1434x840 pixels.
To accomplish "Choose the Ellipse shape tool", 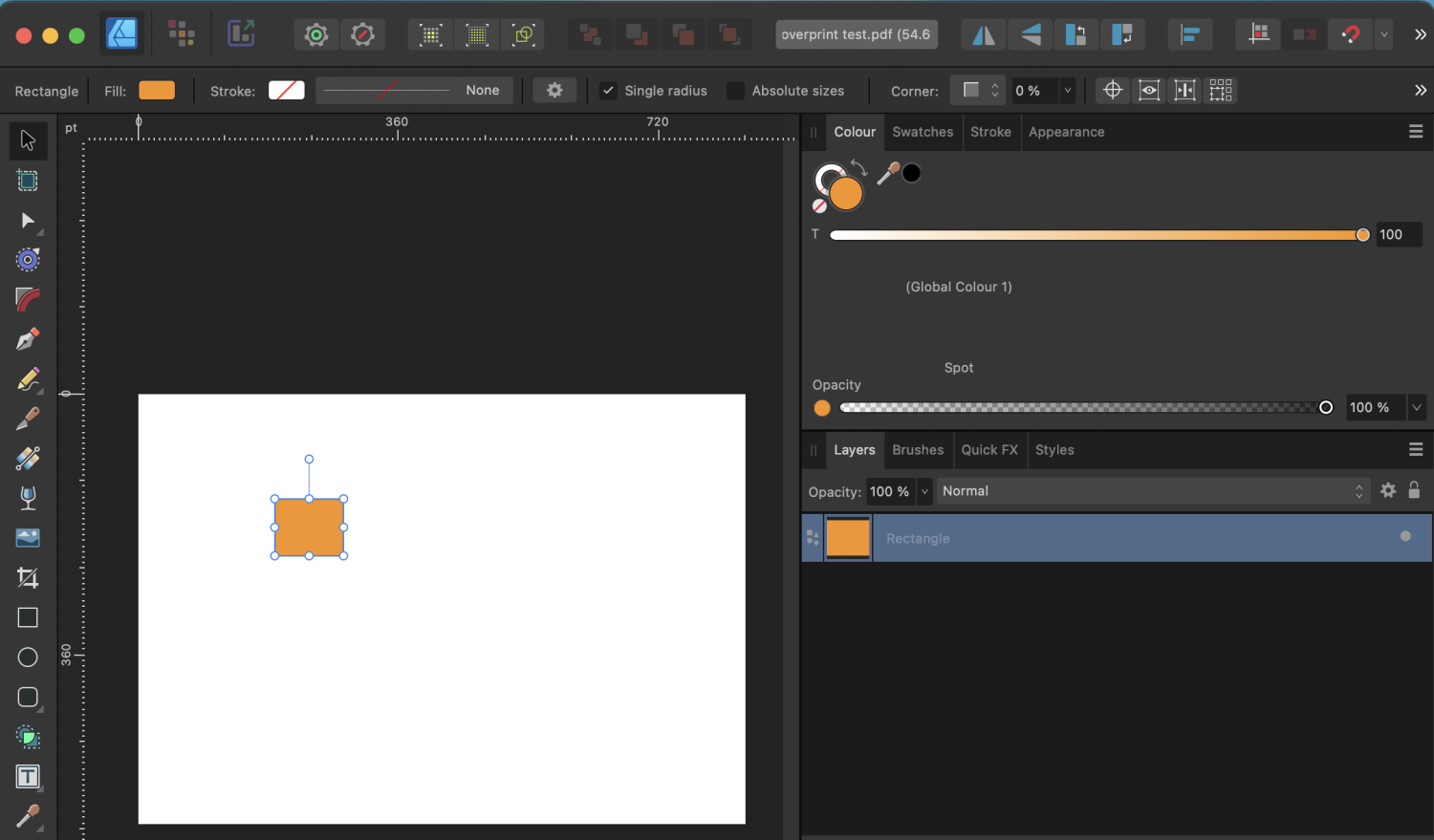I will (28, 657).
